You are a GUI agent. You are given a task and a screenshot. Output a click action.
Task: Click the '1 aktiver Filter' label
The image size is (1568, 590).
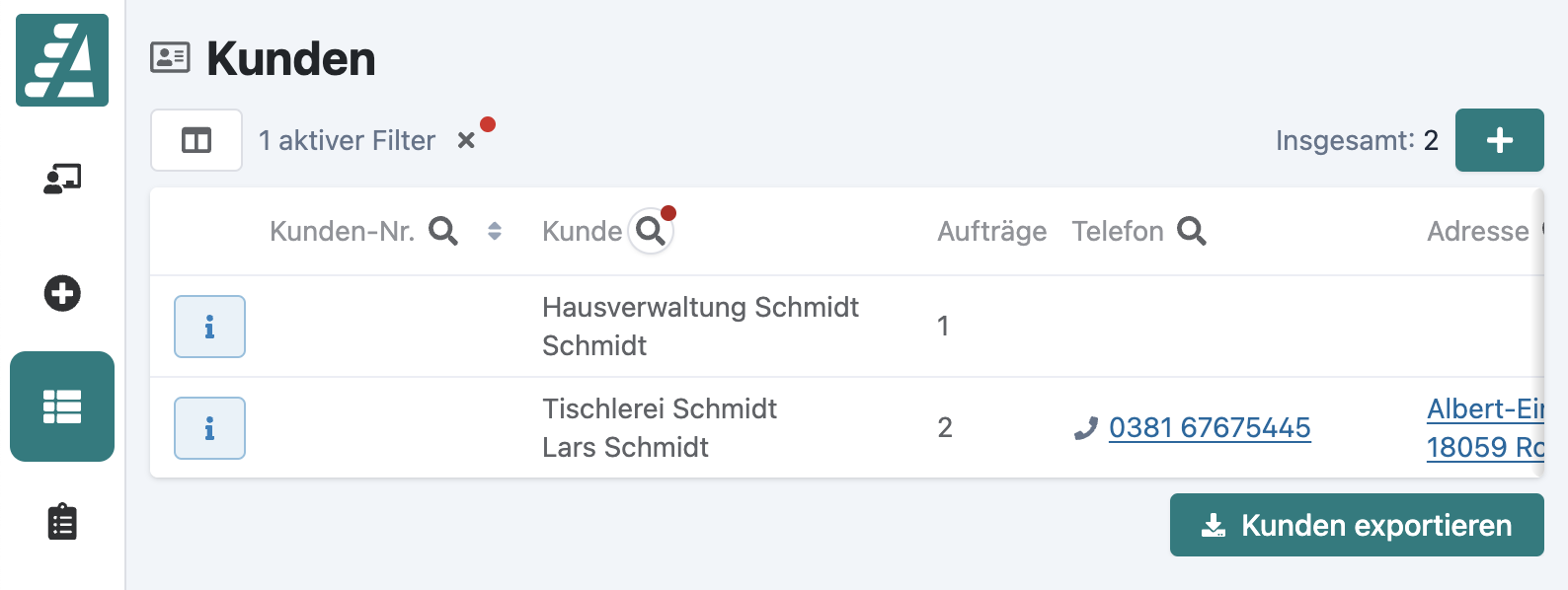tap(347, 140)
